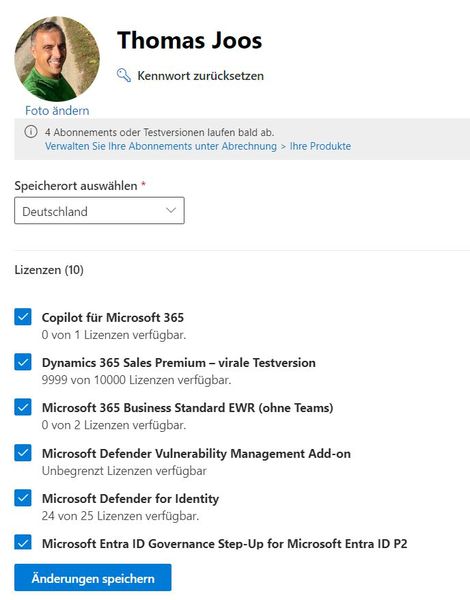Click Änderungen speichern button
This screenshot has height=600, width=470.
click(93, 577)
